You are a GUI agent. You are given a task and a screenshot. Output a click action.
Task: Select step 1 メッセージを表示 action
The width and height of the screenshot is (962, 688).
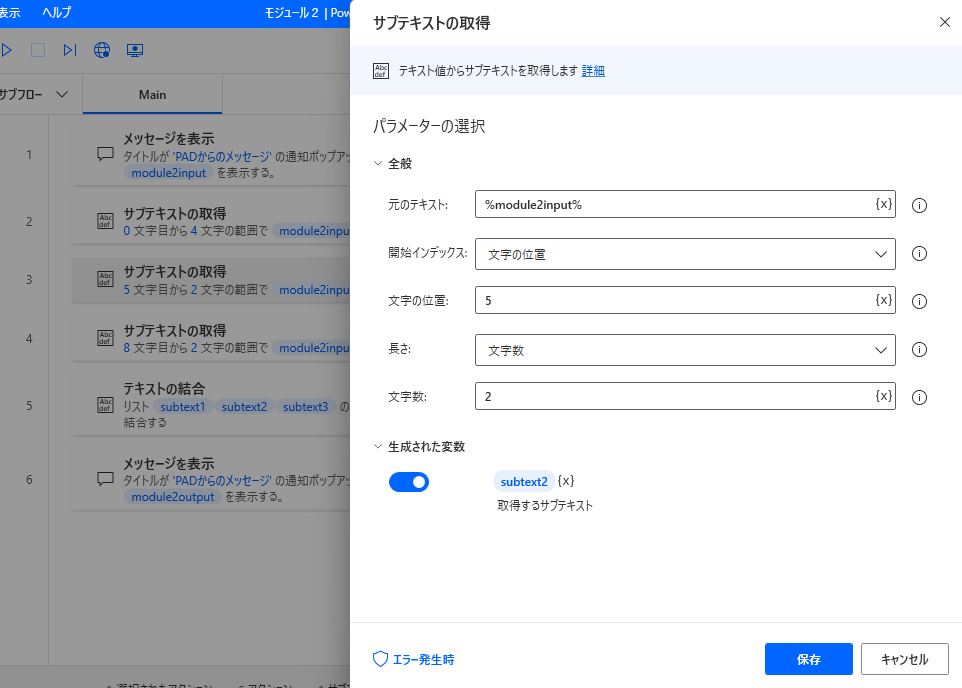click(x=211, y=155)
